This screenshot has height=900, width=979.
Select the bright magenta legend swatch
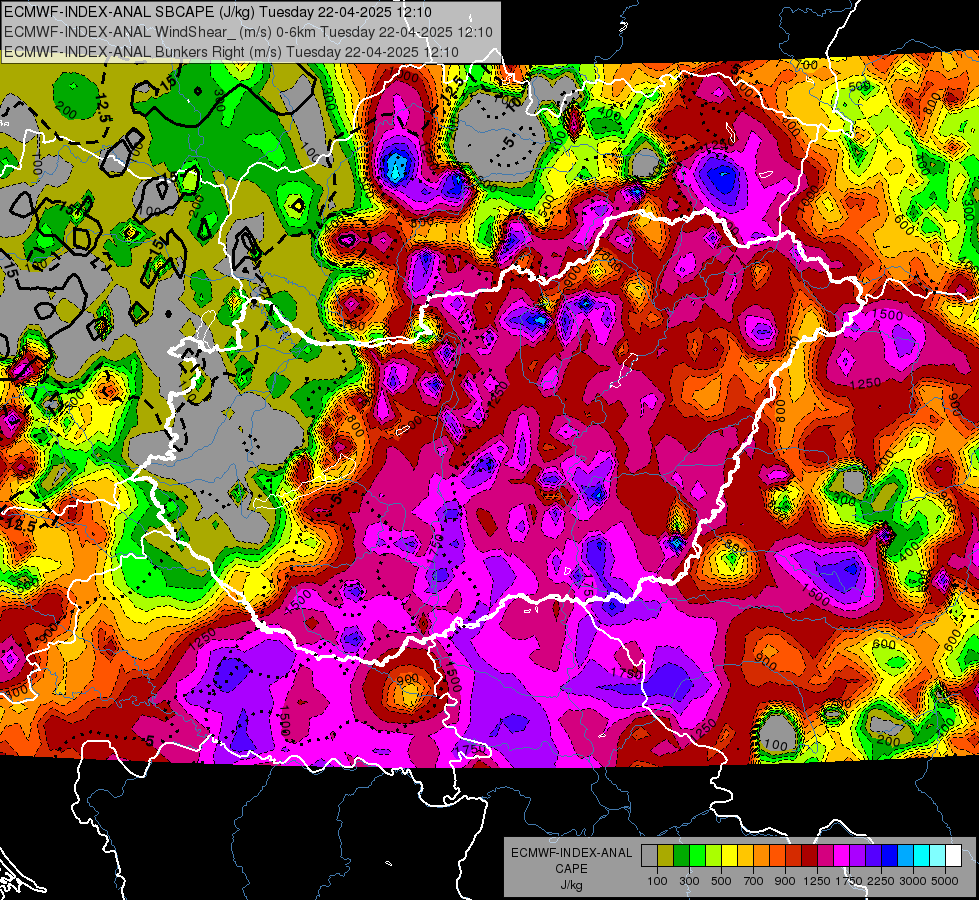tap(841, 855)
